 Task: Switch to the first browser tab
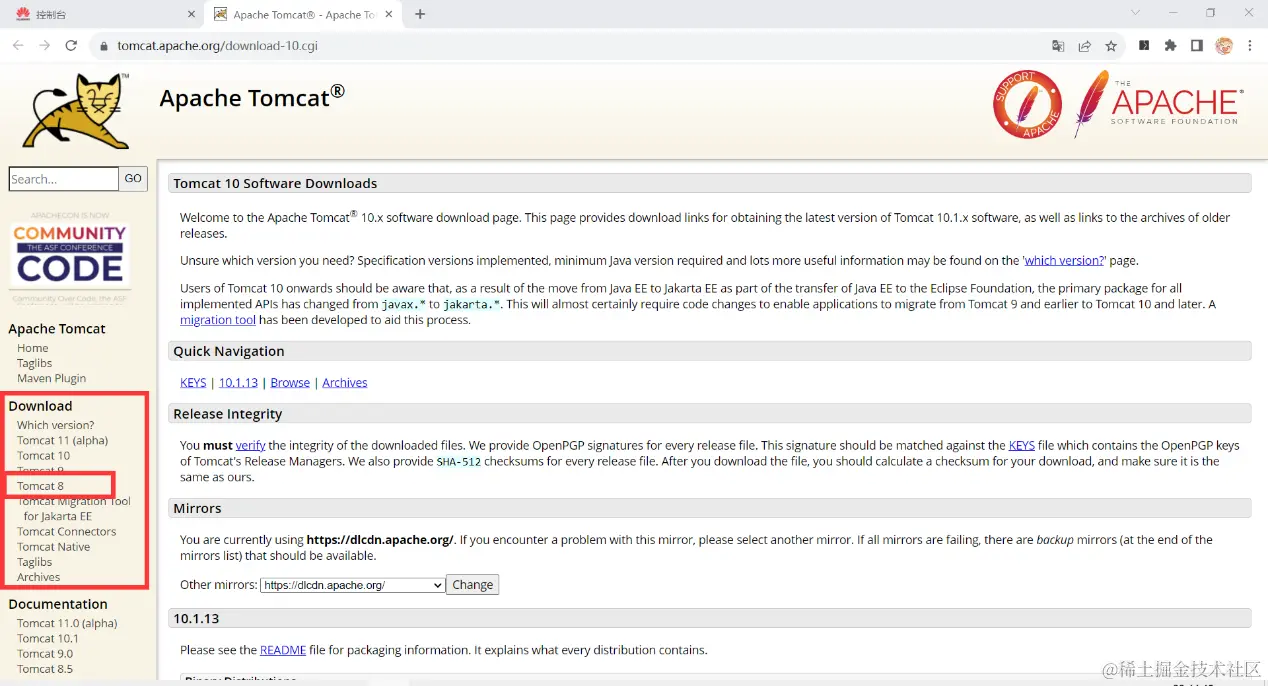coord(103,14)
